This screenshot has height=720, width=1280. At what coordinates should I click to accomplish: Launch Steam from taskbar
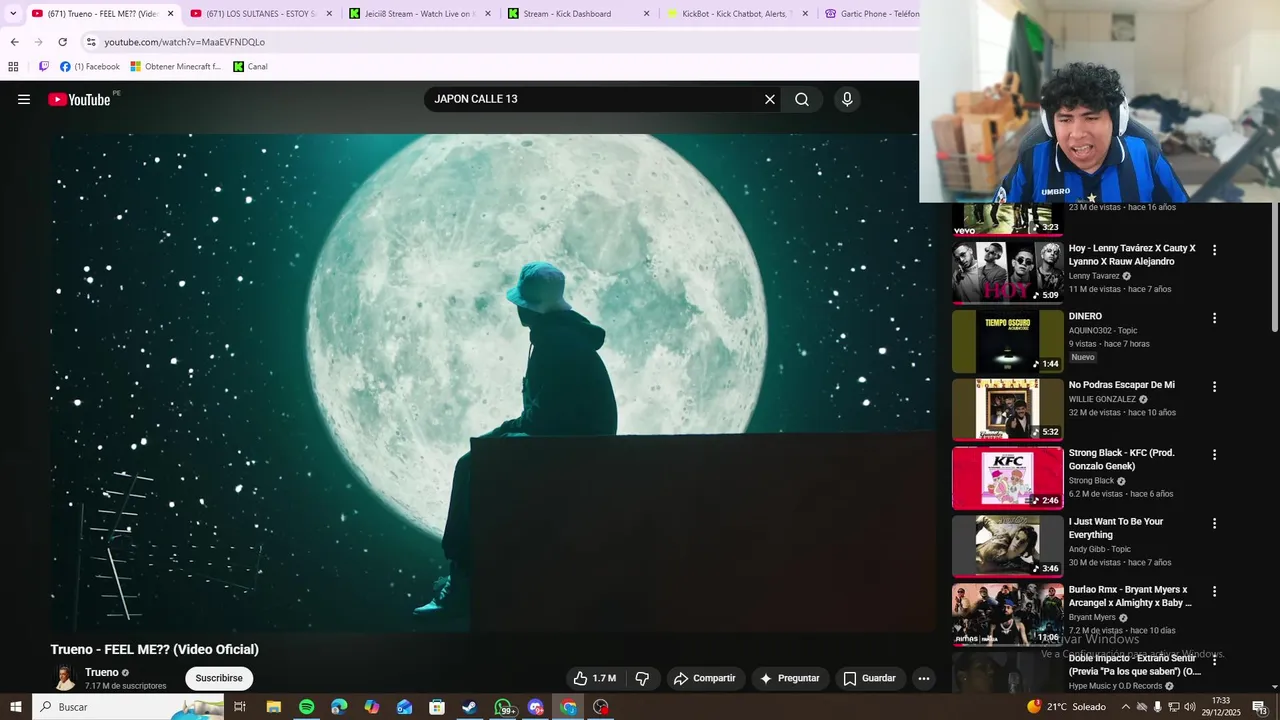(469, 707)
